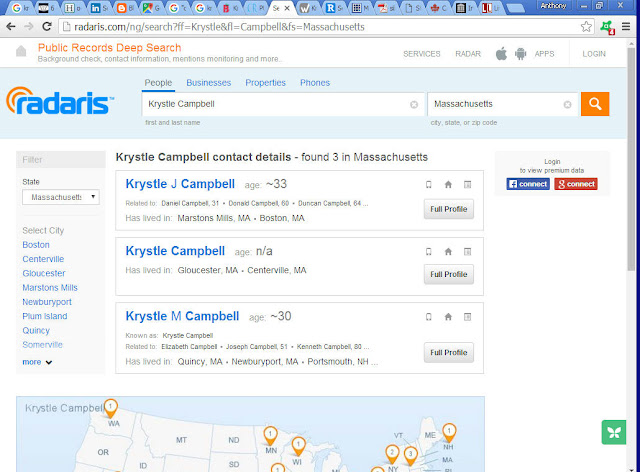The image size is (640, 472).
Task: Click the green extension icon in the toolbar
Action: point(607,27)
